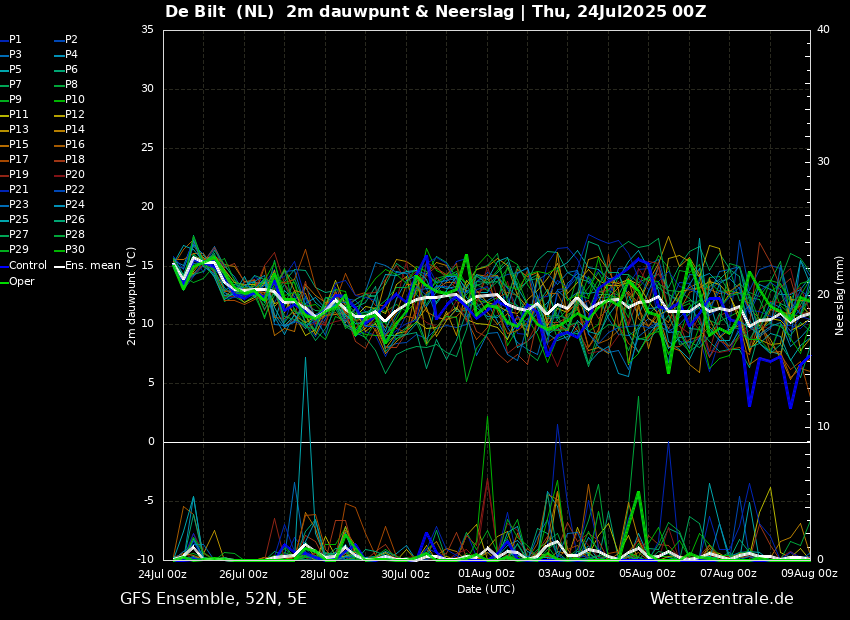Screen dimensions: 850x620
Task: Click the white line swatch beside Ens. mean
Action: click(60, 266)
